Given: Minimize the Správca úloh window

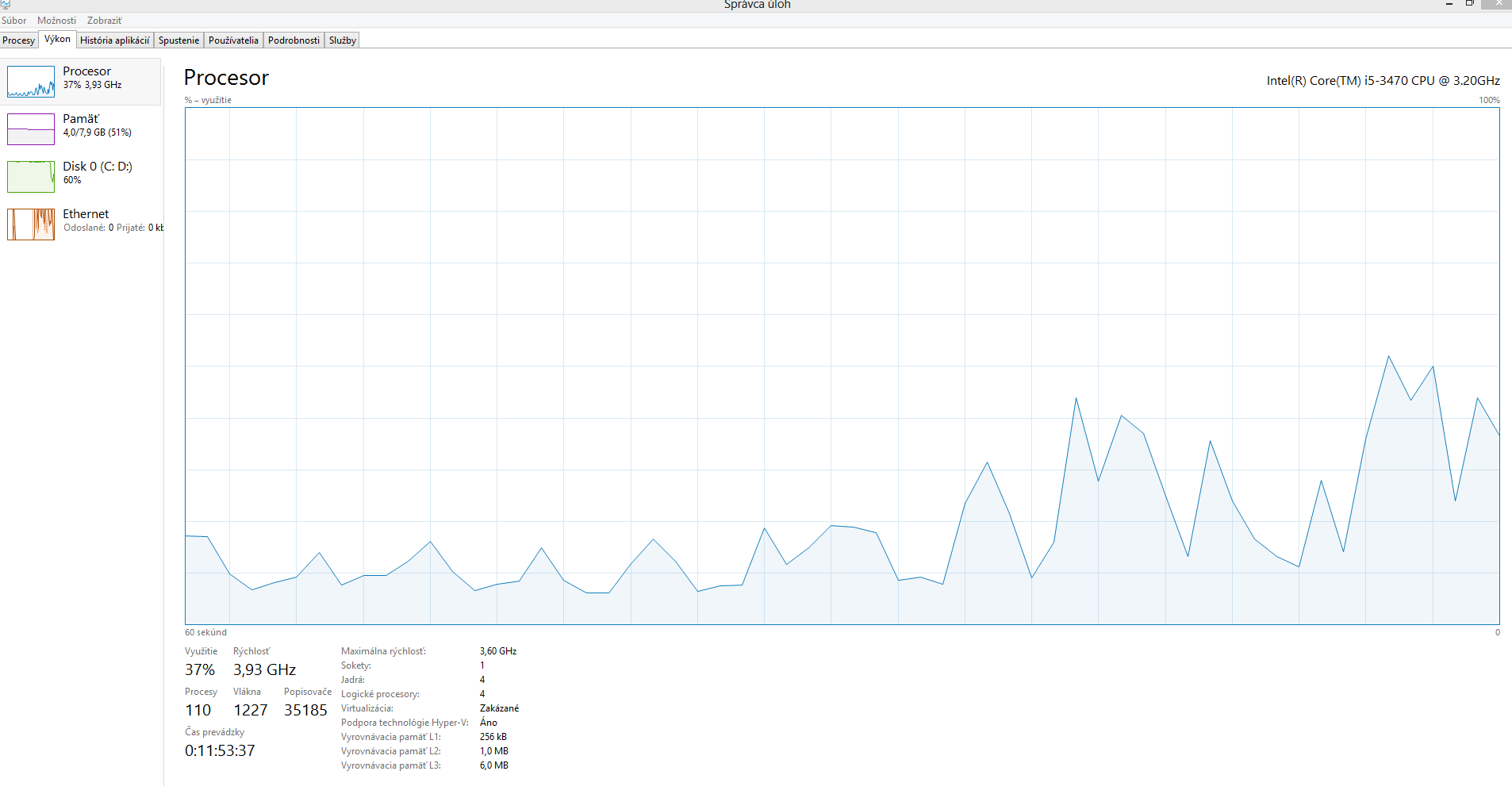Looking at the screenshot, I should click(x=1449, y=4).
